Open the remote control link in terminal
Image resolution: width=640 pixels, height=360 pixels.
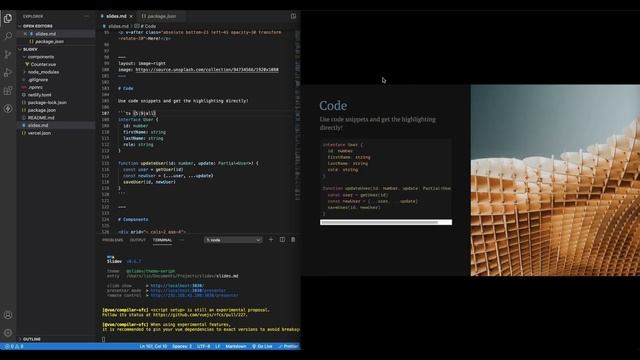pos(194,295)
